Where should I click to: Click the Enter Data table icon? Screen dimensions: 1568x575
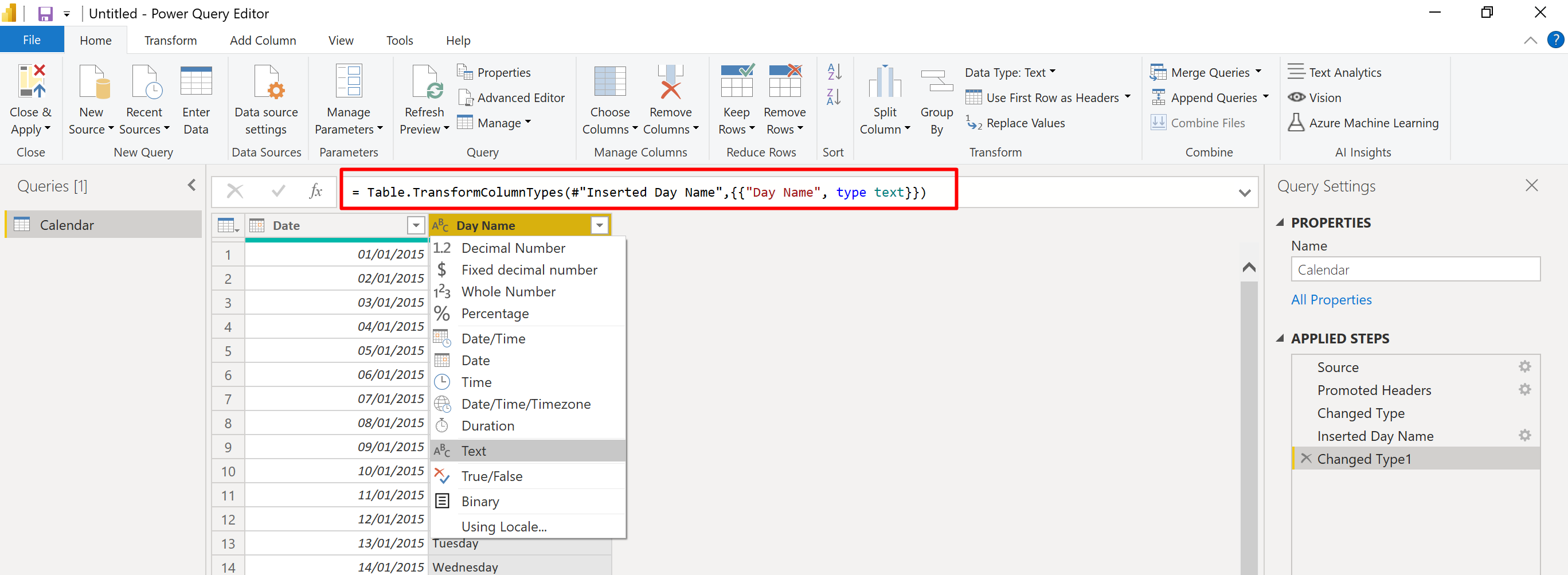[x=196, y=81]
